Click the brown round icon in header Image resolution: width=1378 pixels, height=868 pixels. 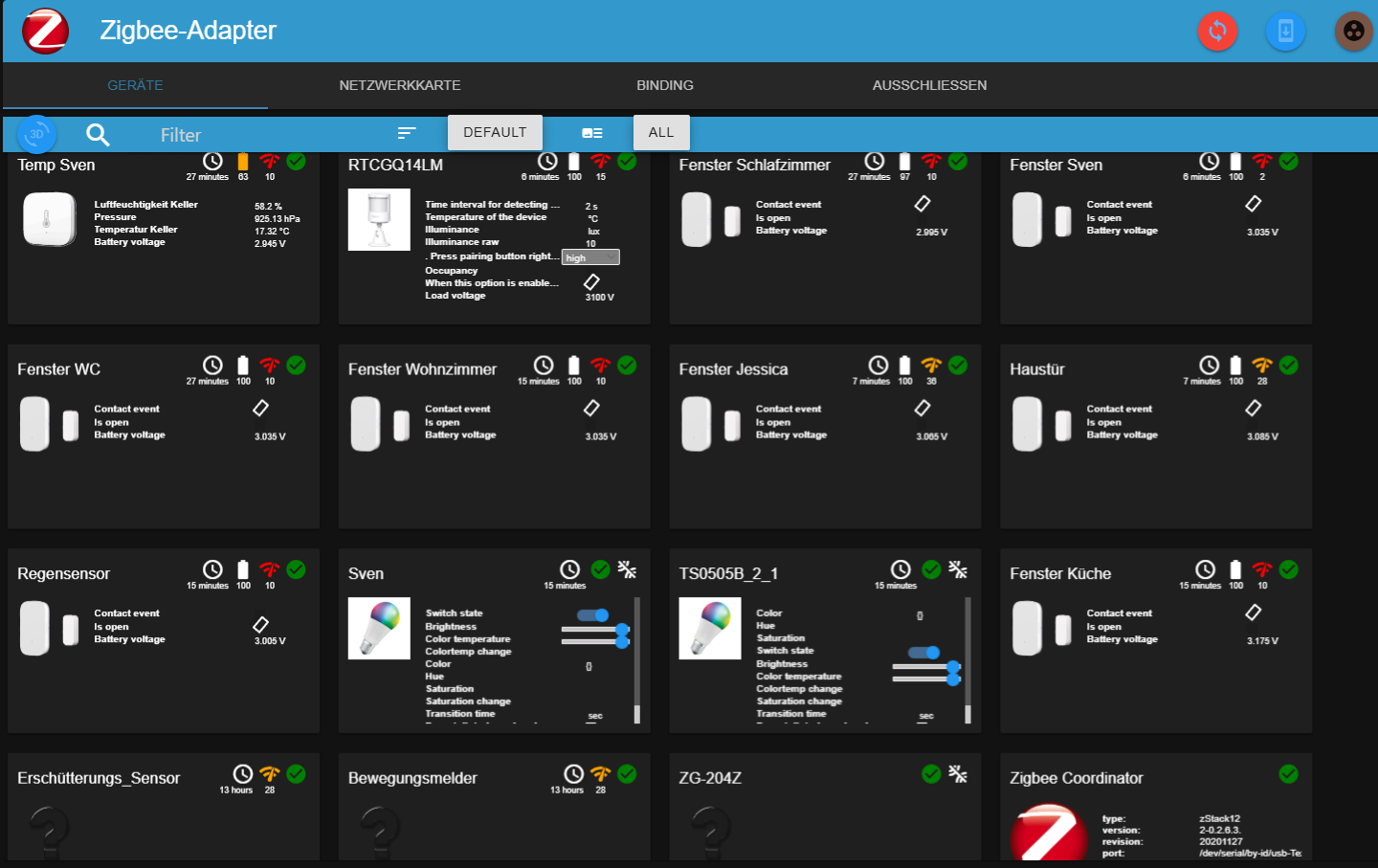pos(1354,31)
